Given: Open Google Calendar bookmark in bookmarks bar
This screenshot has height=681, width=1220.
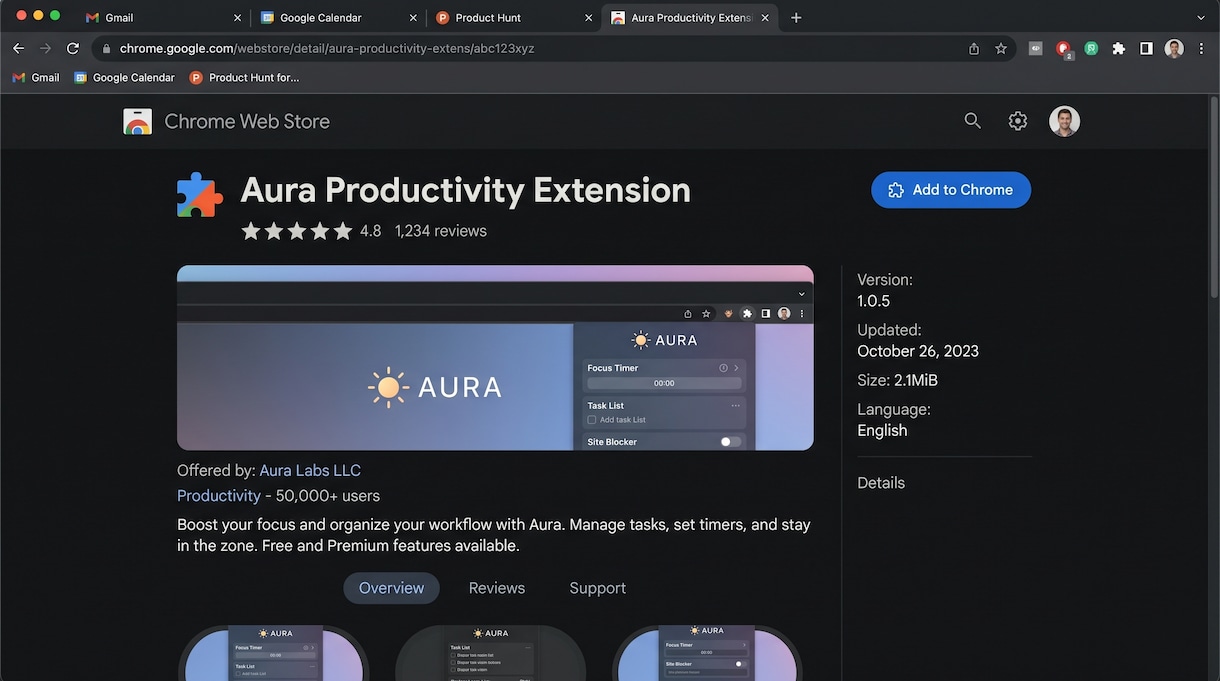Looking at the screenshot, I should pos(124,77).
